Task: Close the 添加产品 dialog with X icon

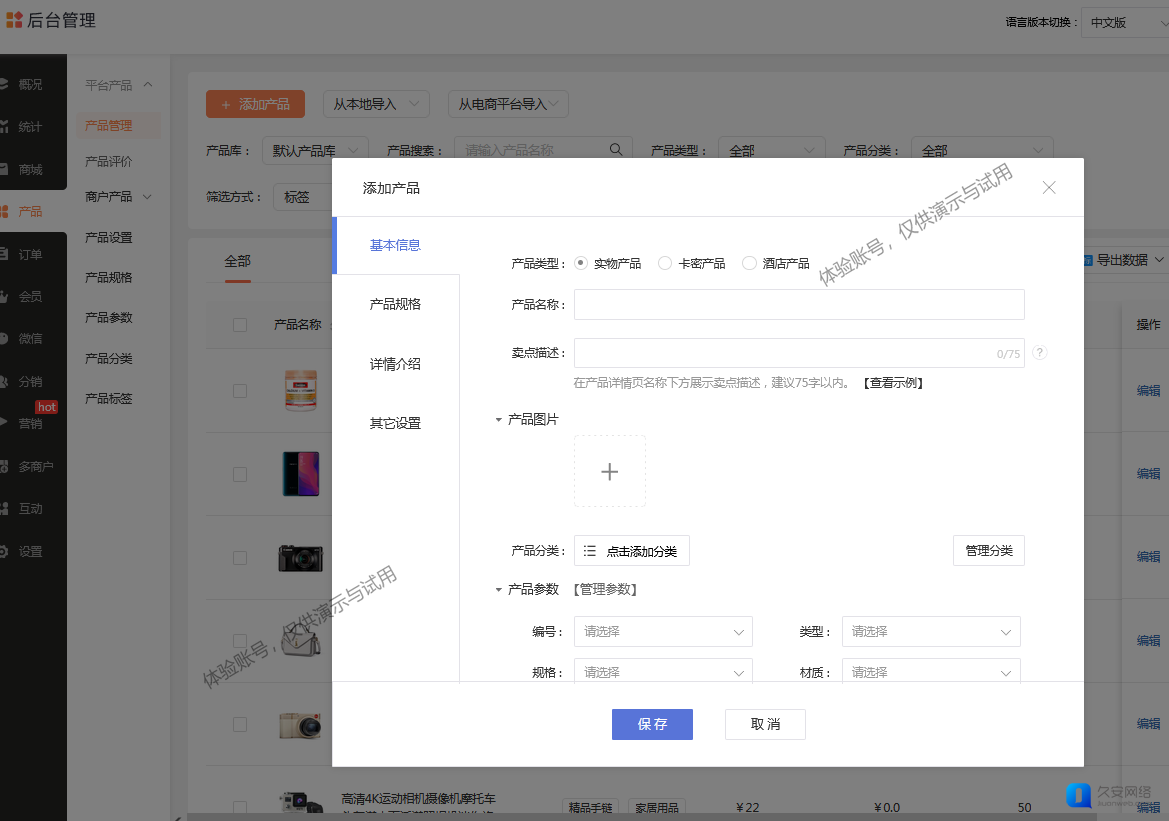Action: pyautogui.click(x=1048, y=187)
